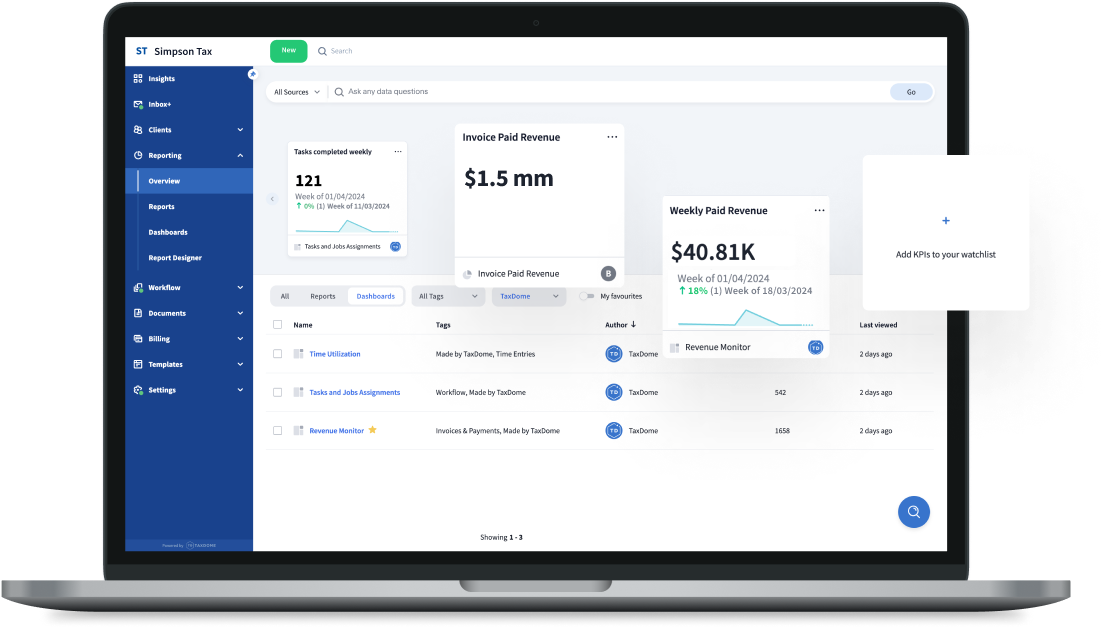Open Weekly Paid Revenue three-dot menu
Screen dimensions: 1114x628
(x=819, y=211)
